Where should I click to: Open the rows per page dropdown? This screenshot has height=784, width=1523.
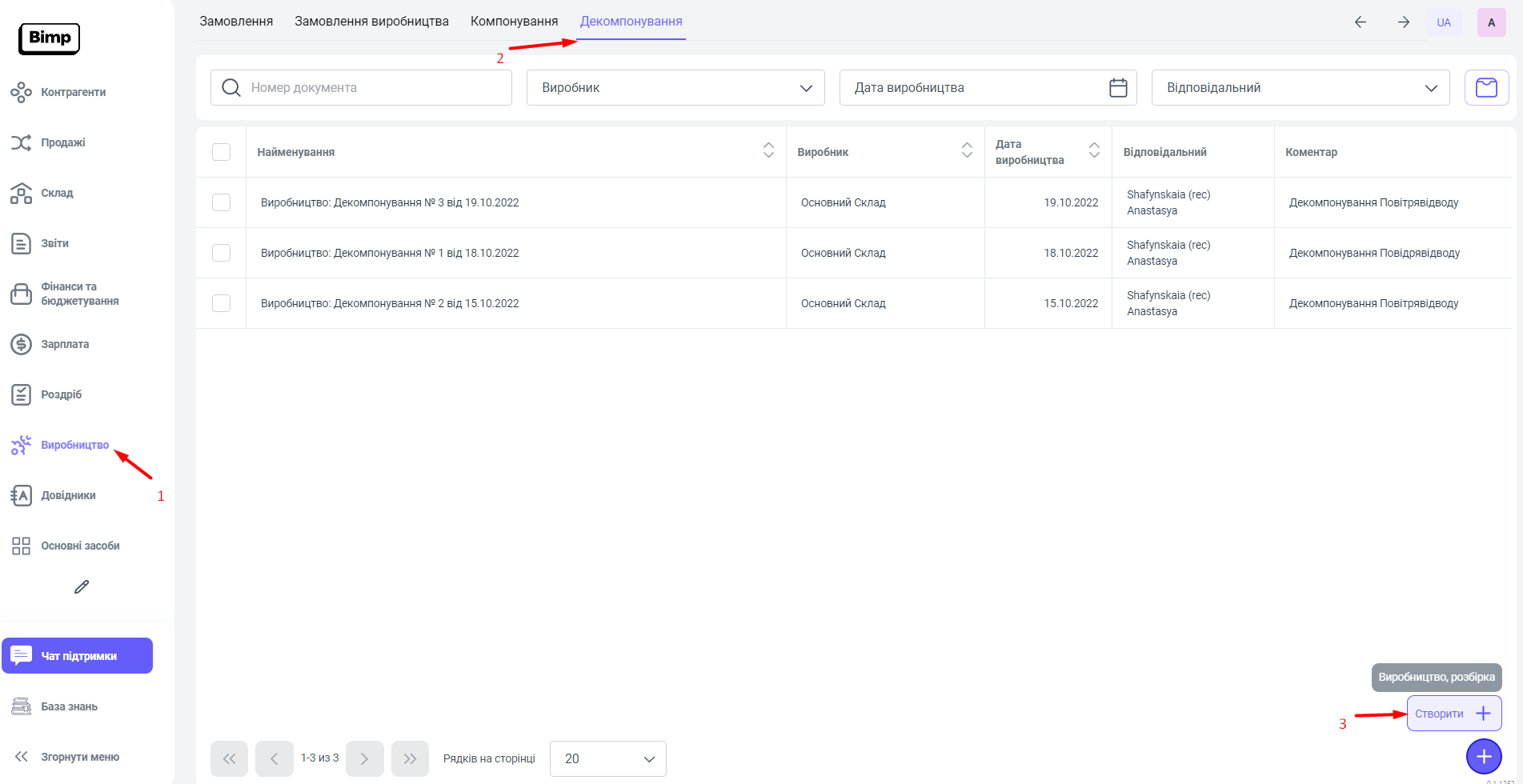tap(607, 758)
